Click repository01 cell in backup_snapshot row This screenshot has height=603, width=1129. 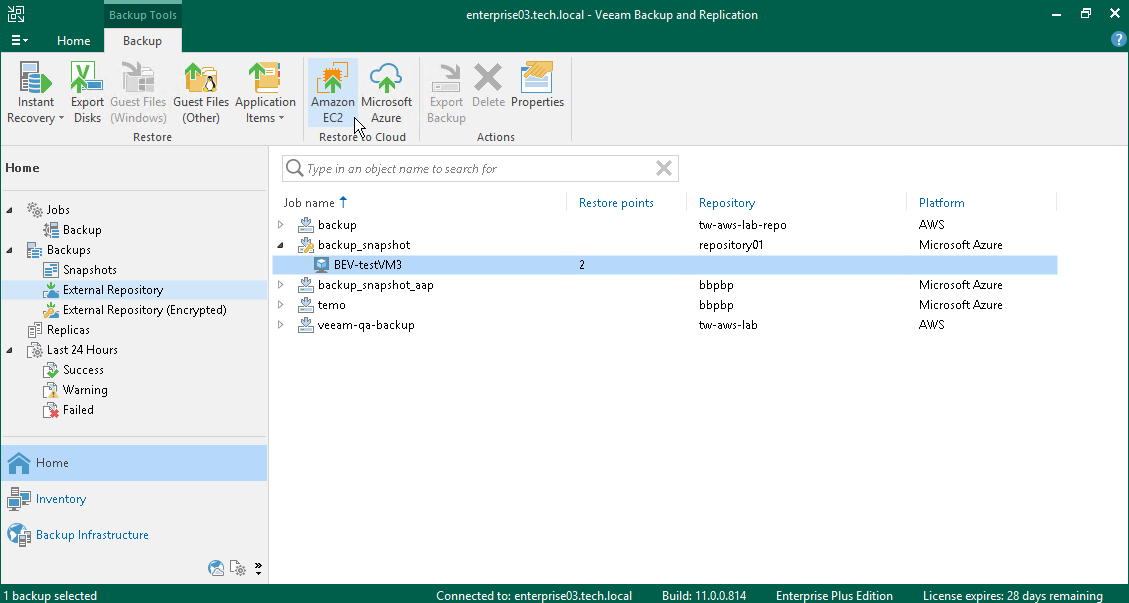point(731,245)
